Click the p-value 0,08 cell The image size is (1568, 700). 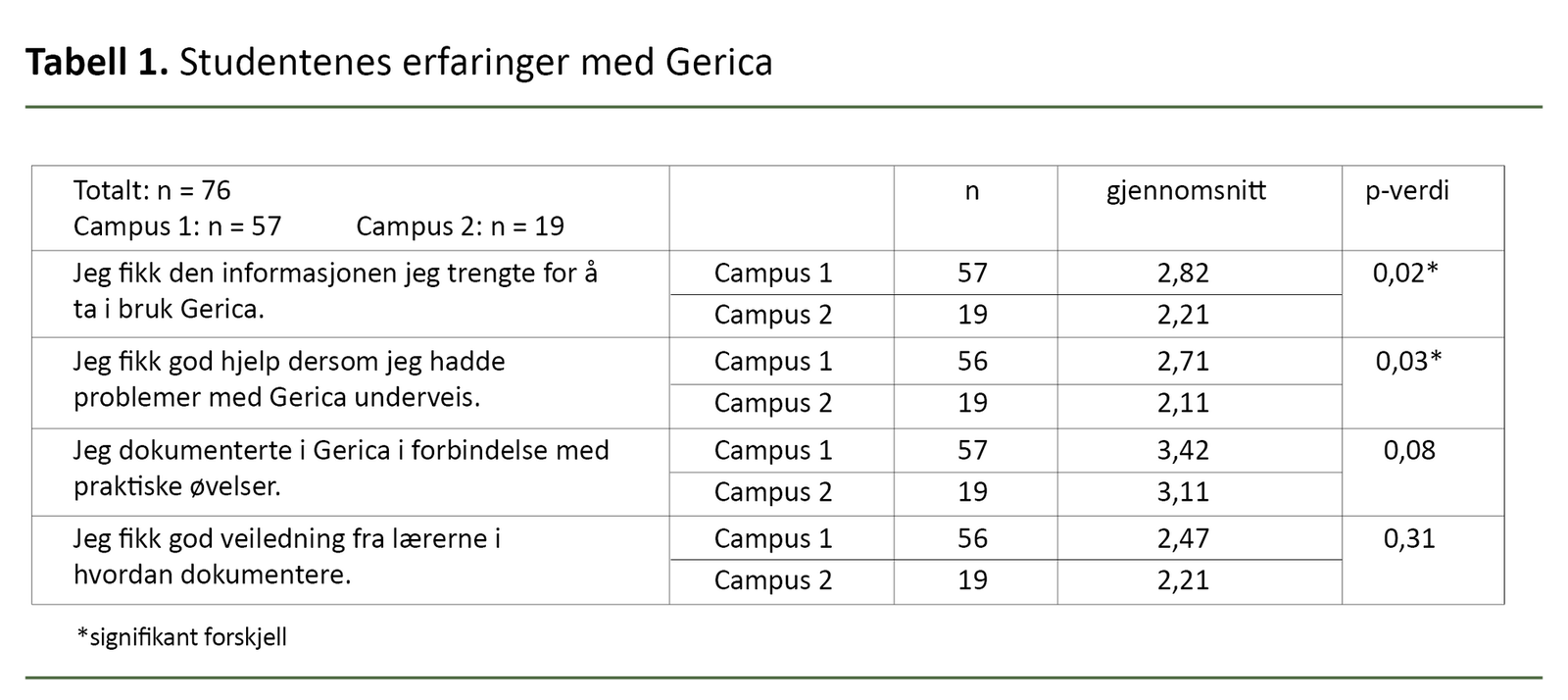(x=1408, y=450)
